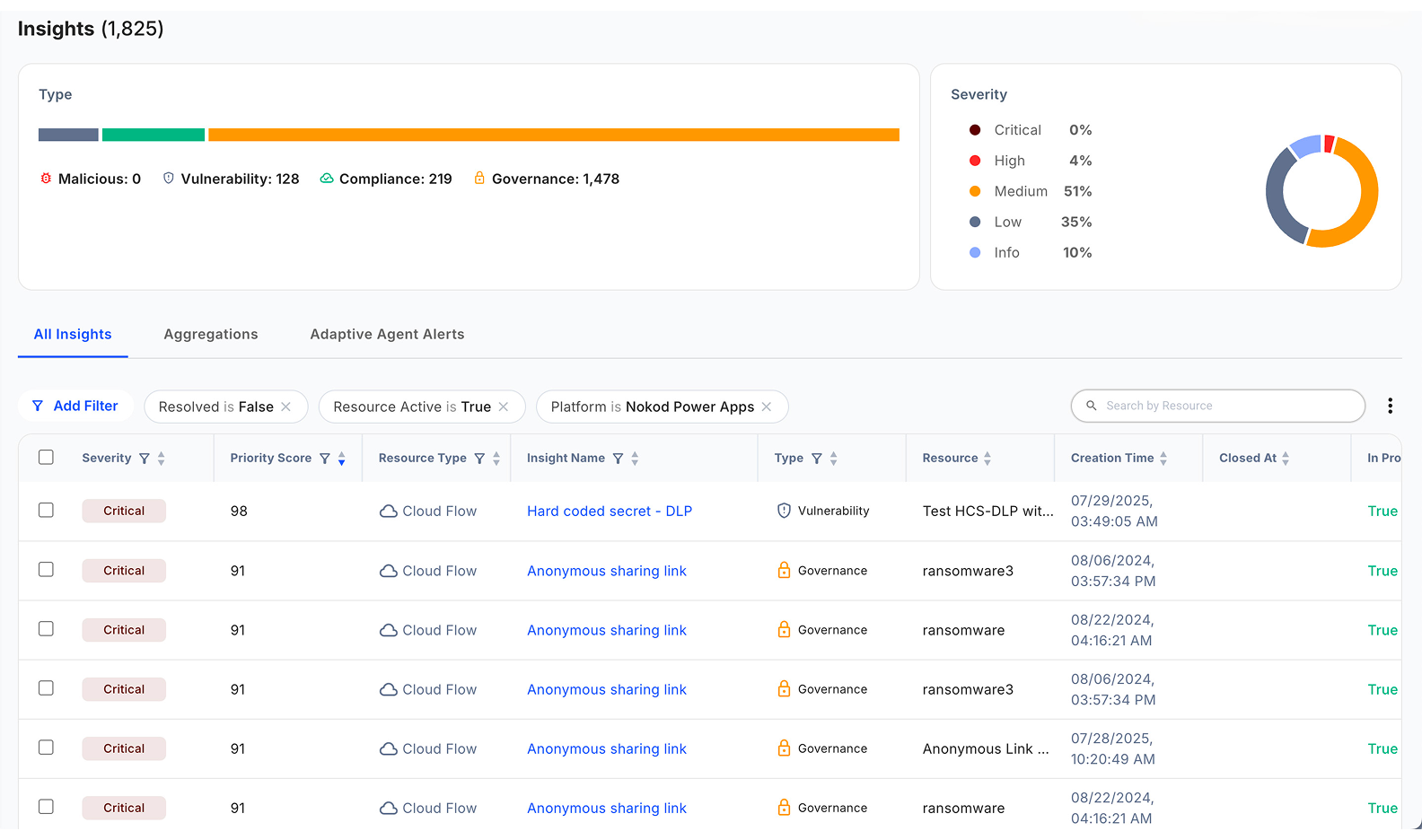Open the Resource Type column filter icon
The width and height of the screenshot is (1422, 840).
[x=479, y=459]
